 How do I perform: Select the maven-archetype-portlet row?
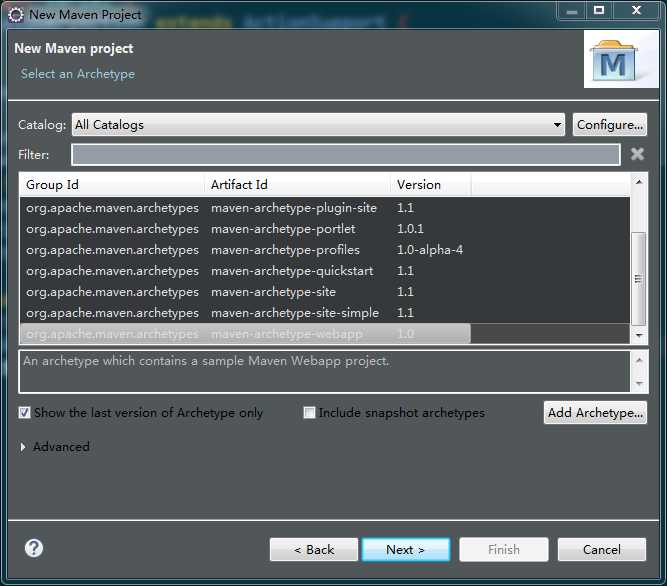[325, 229]
